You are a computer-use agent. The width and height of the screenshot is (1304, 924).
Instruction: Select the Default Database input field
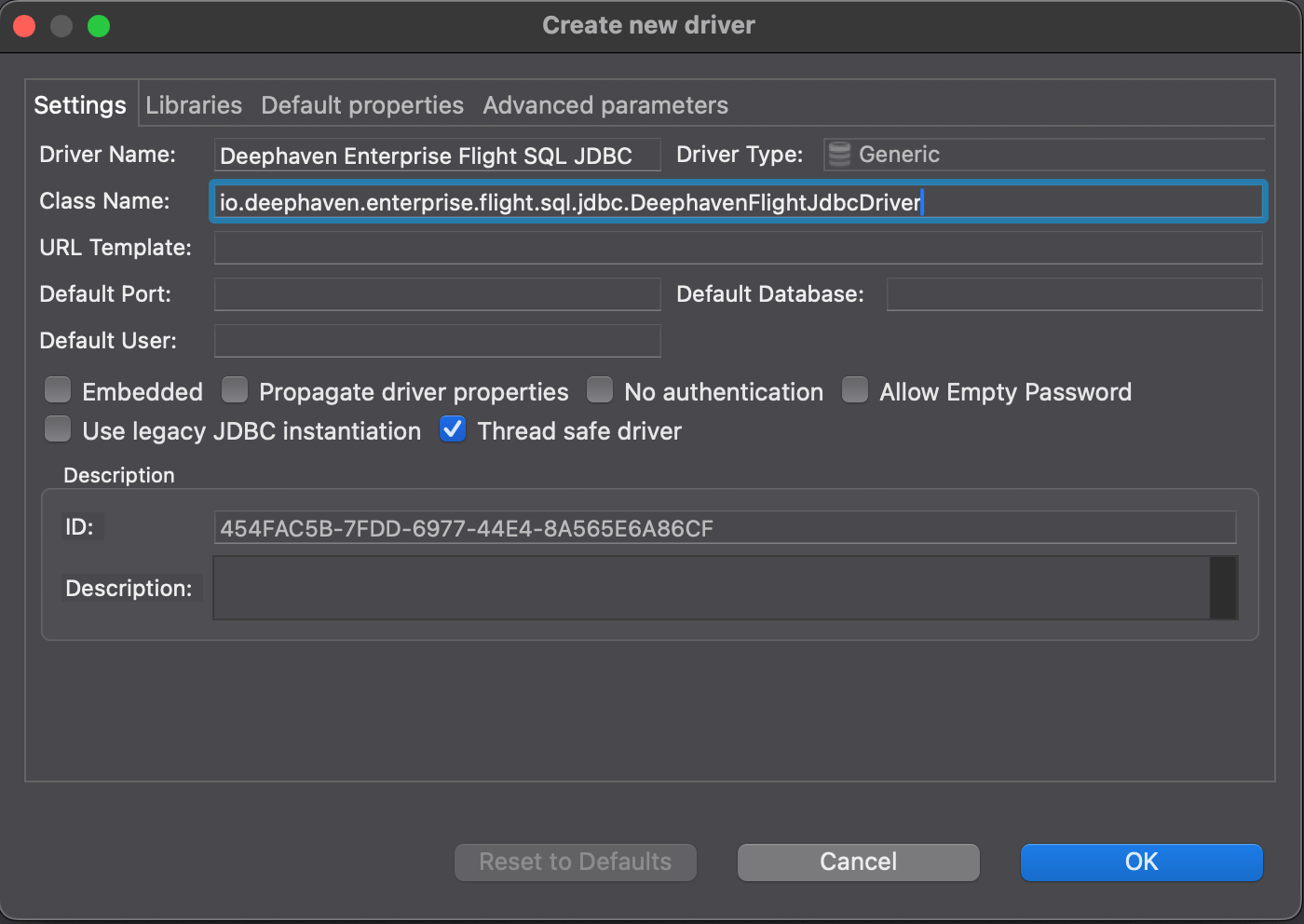[1074, 294]
